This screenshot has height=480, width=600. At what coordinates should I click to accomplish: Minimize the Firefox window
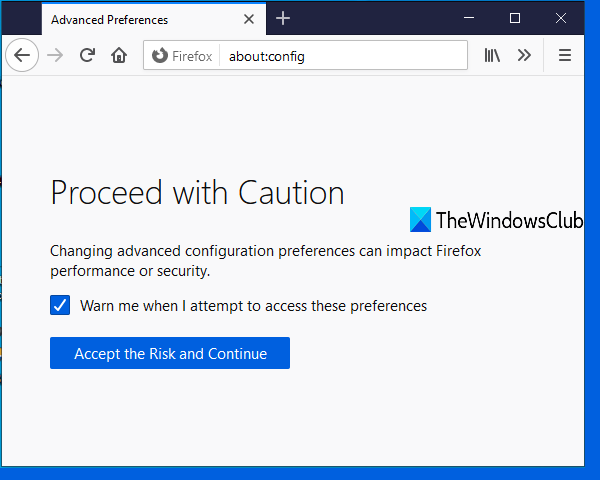(x=468, y=18)
